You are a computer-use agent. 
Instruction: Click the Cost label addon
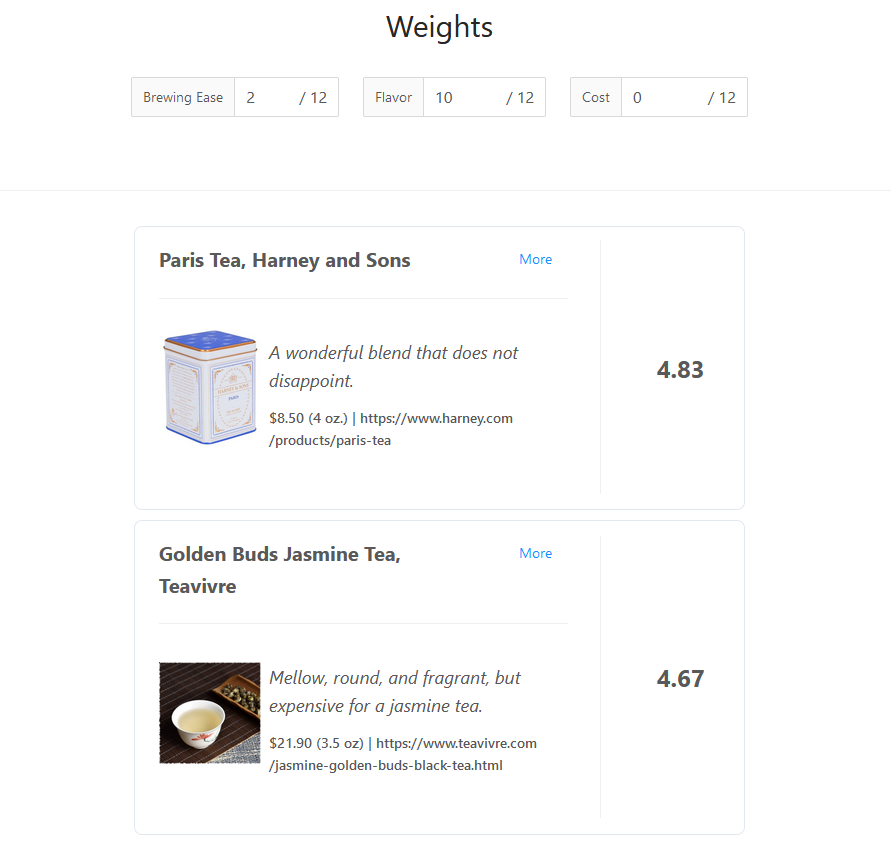click(x=596, y=98)
